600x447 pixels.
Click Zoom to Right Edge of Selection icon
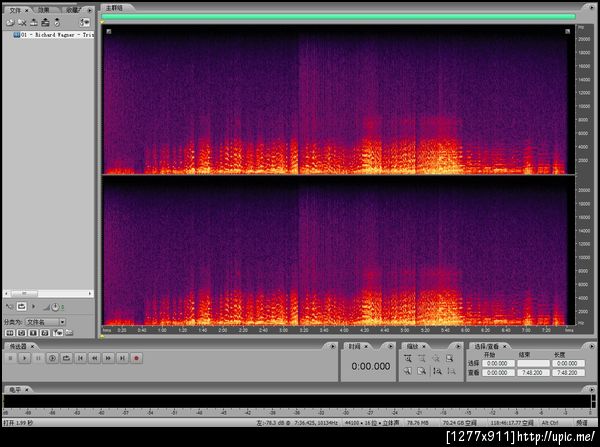422,371
